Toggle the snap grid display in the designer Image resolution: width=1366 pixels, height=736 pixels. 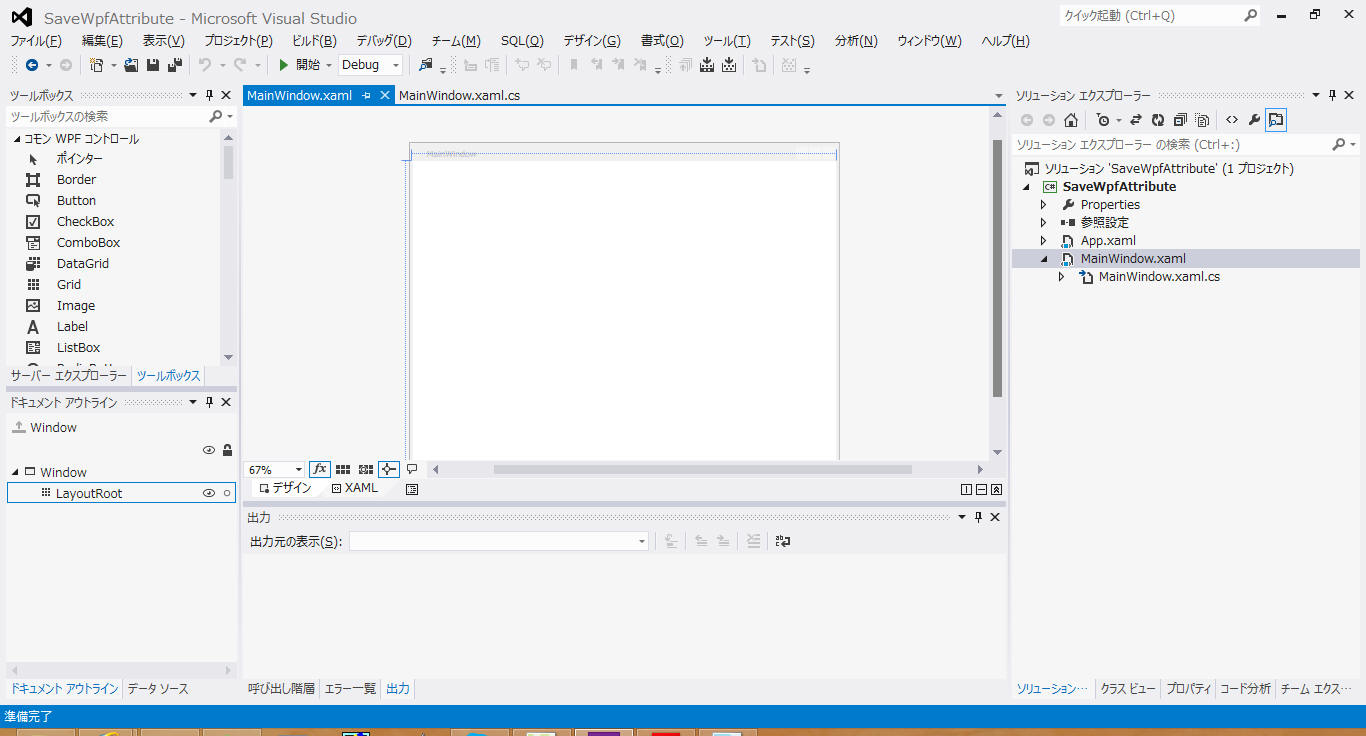click(x=343, y=469)
